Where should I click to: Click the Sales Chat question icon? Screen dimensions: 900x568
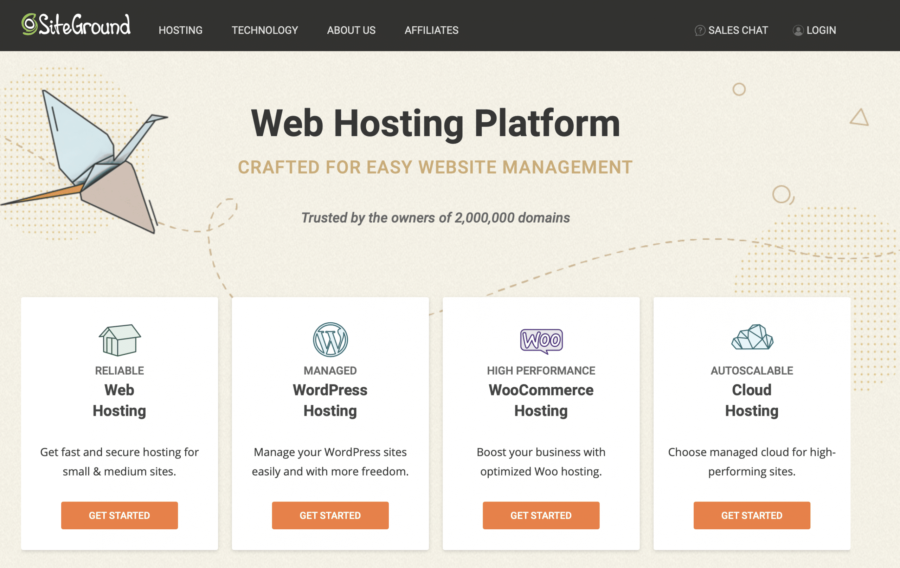click(700, 30)
